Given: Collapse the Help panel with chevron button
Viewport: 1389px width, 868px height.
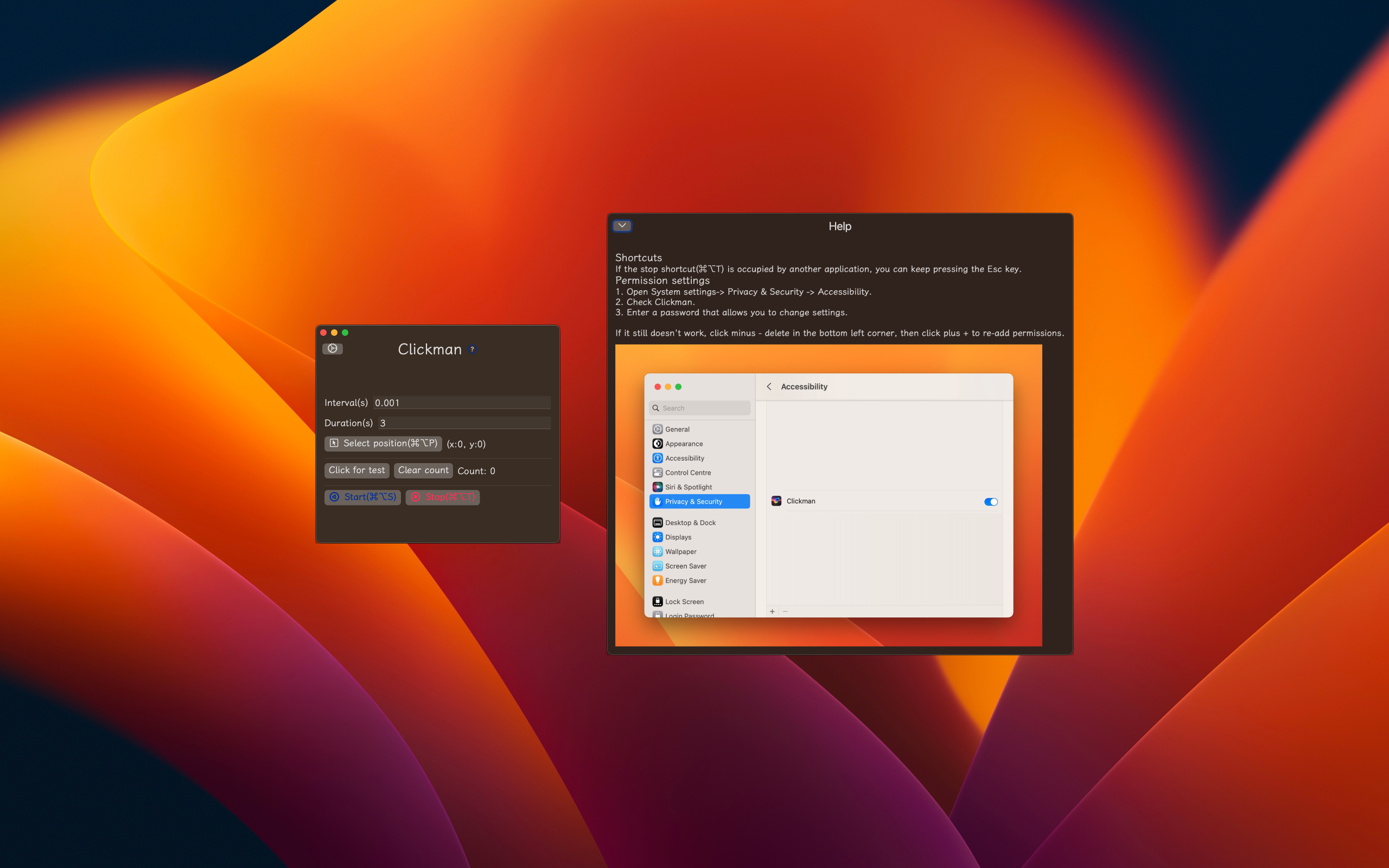Looking at the screenshot, I should point(622,226).
